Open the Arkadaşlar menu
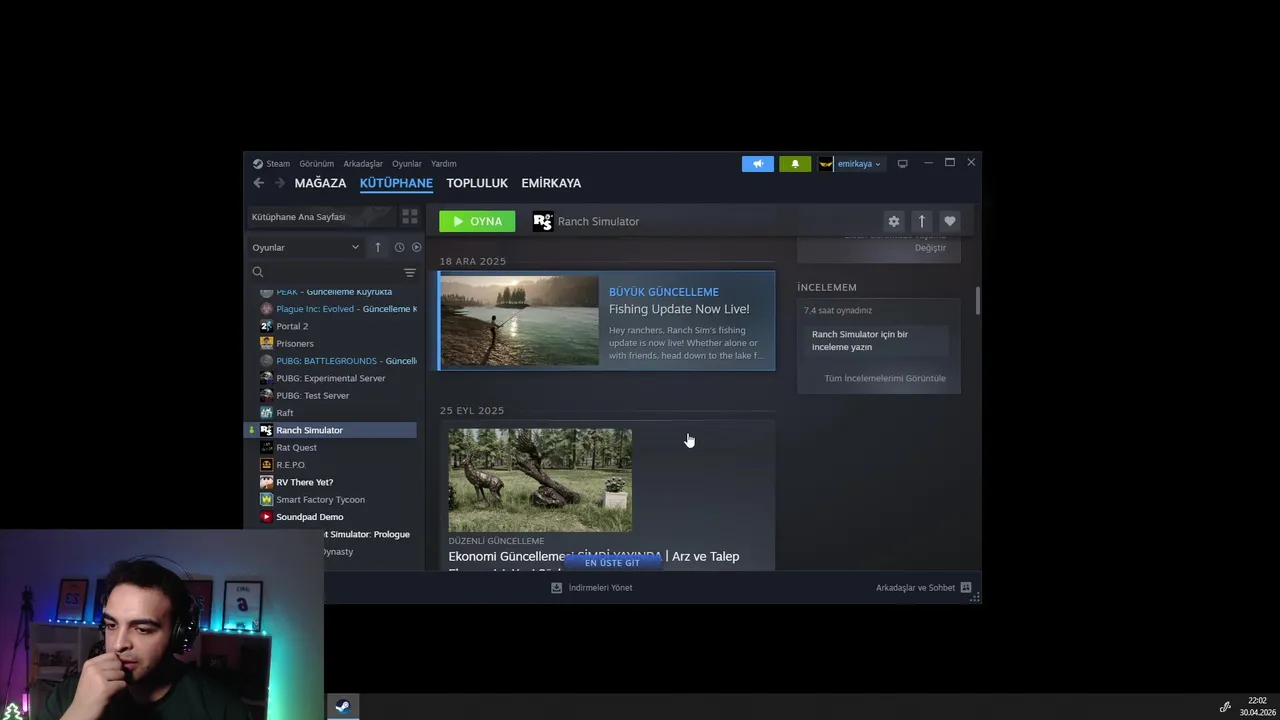Image resolution: width=1280 pixels, height=720 pixels. pos(363,164)
